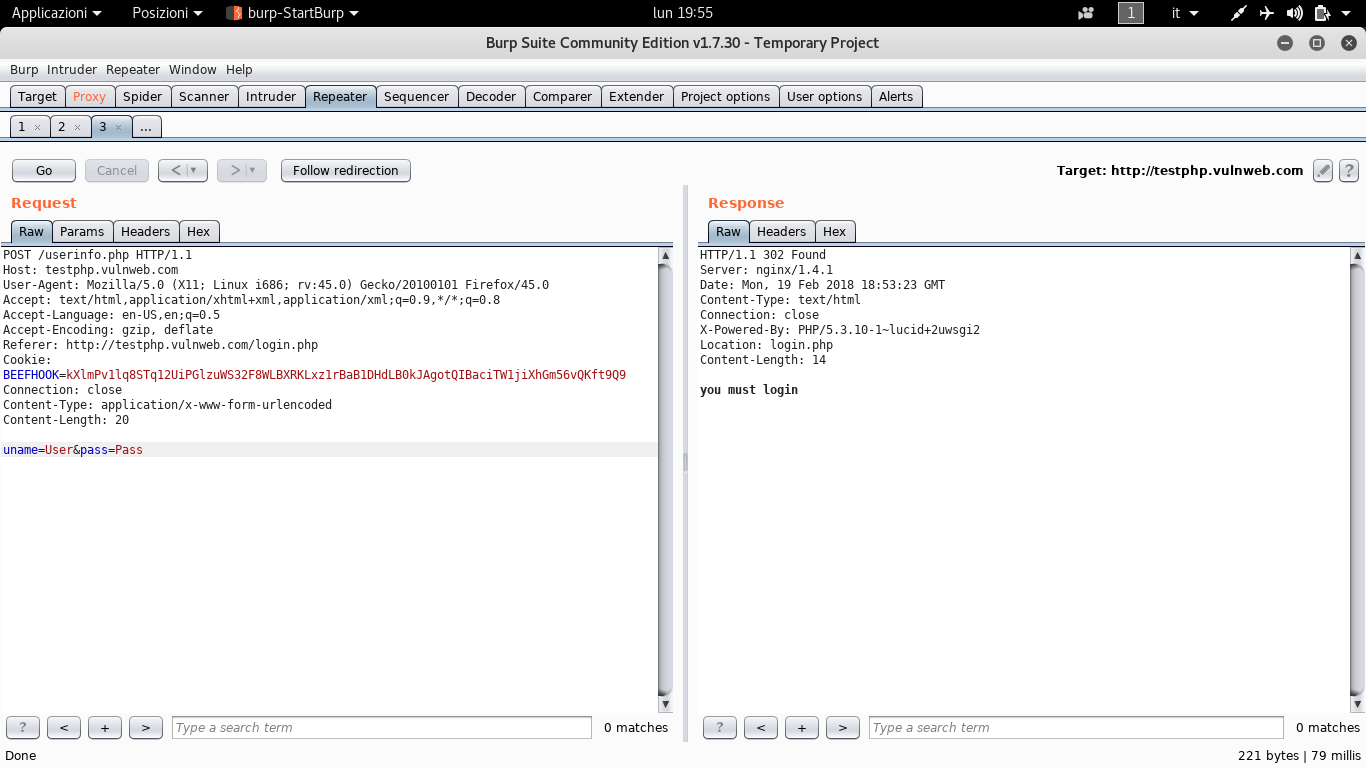Click next match button in response pane
1366x768 pixels.
point(843,727)
